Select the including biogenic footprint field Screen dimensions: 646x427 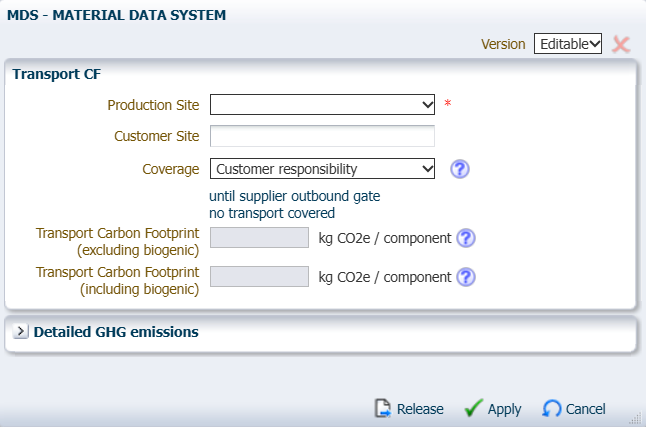(259, 277)
